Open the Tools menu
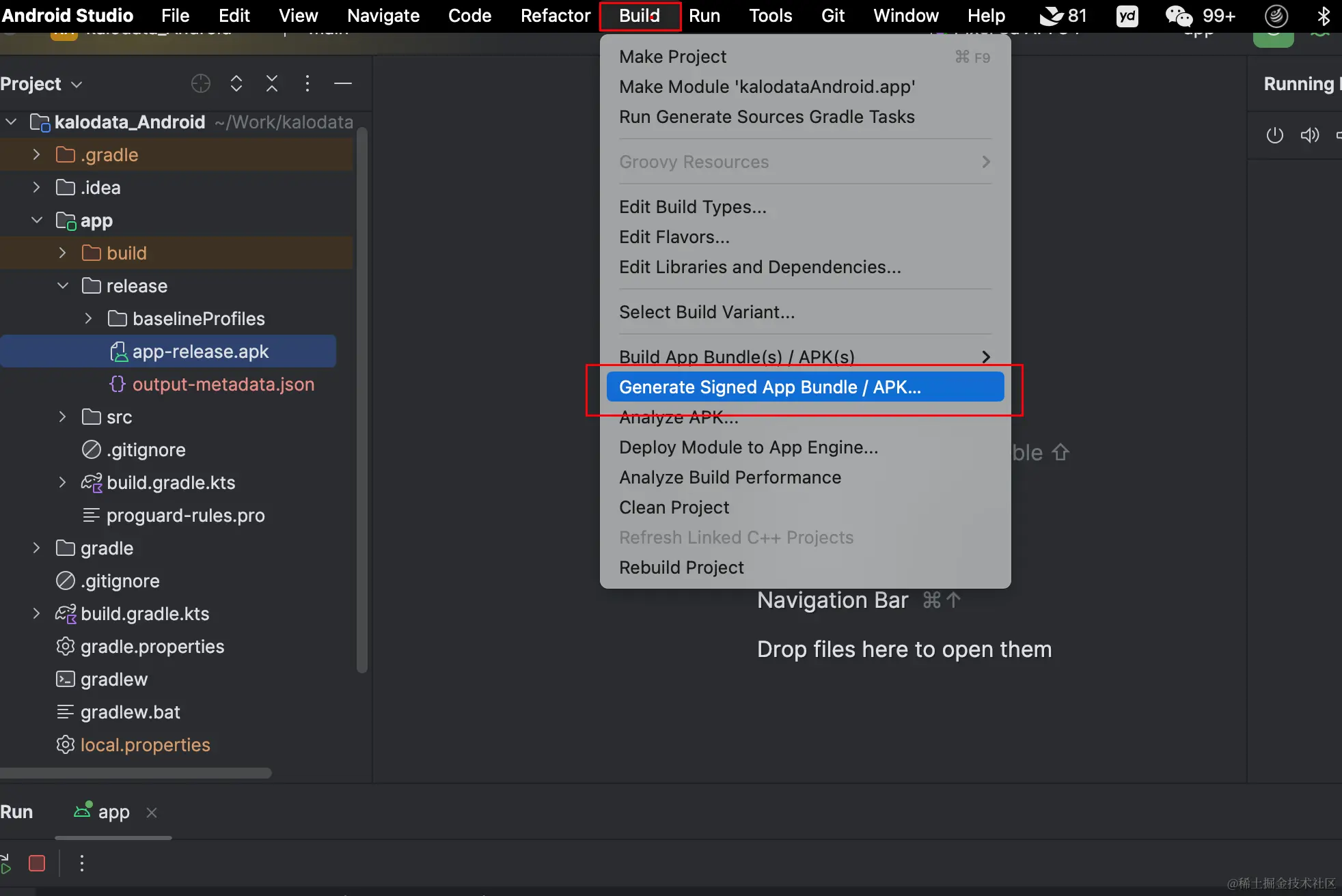Screen dimensions: 1342x896 (x=770, y=15)
